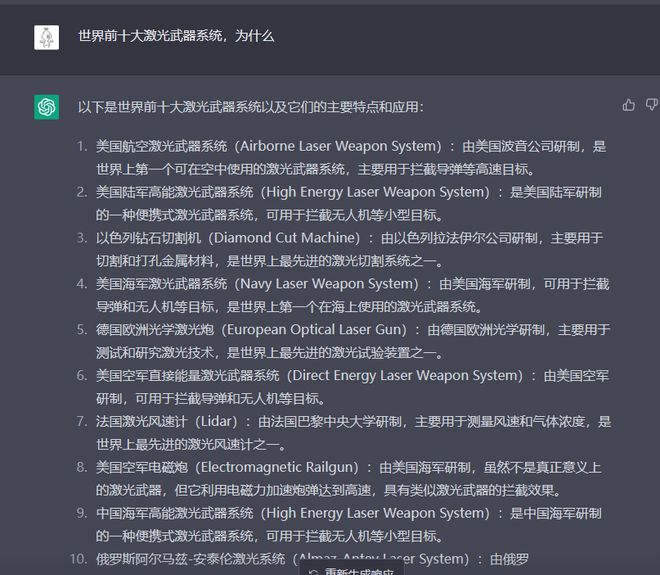Click the text Electromagnetic Railgun

[x=277, y=467]
